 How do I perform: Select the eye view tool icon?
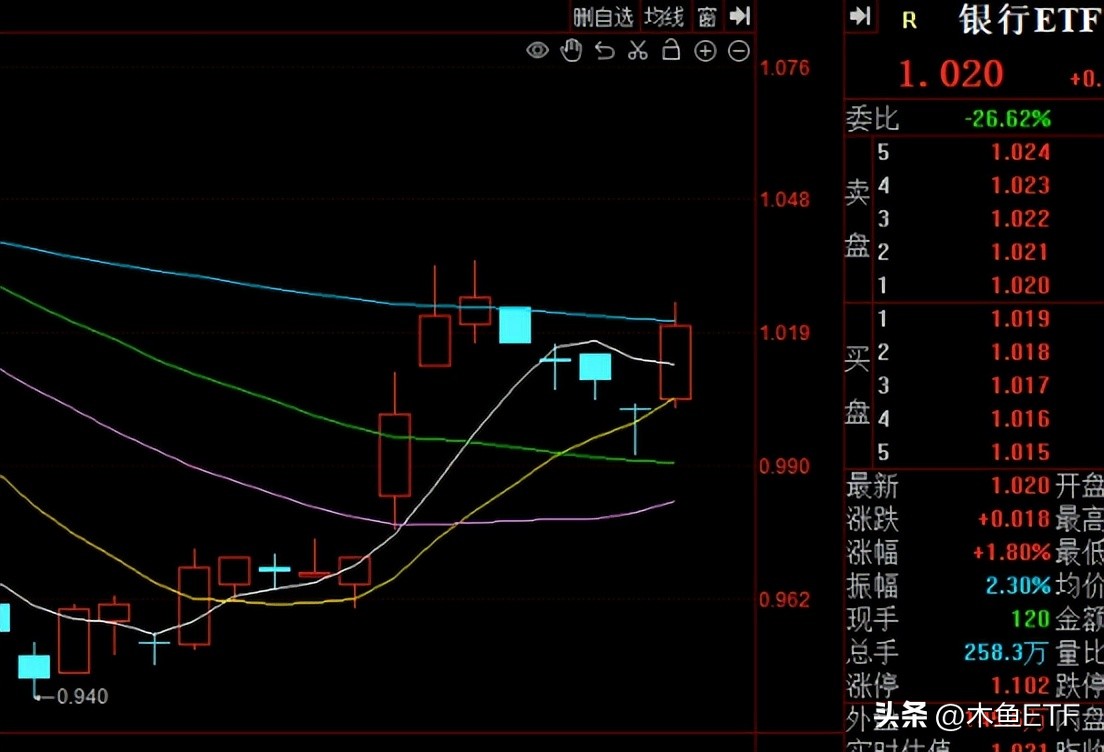(x=537, y=49)
